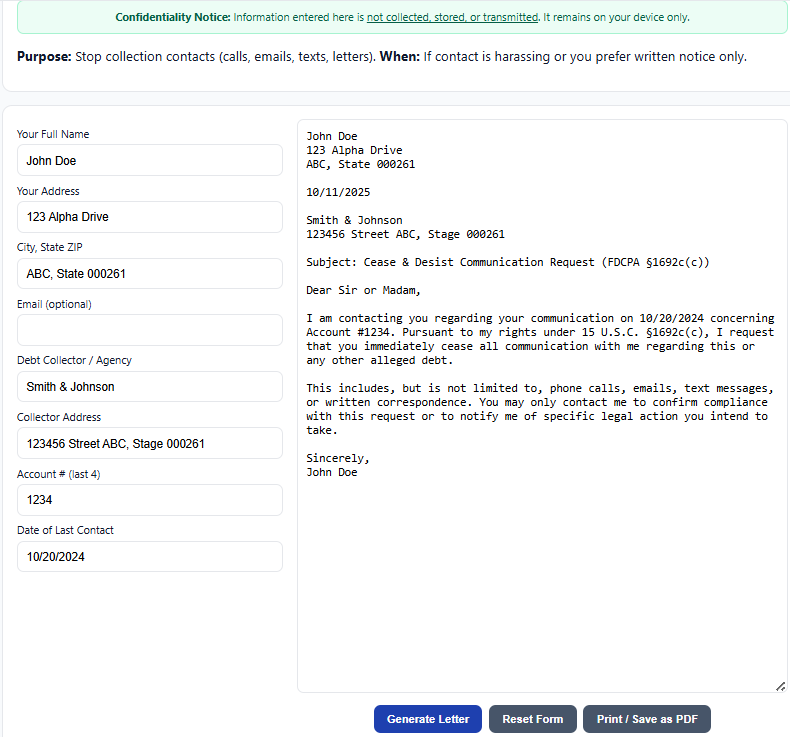Click the 'Sincerely,' closing in the letter

(x=338, y=458)
